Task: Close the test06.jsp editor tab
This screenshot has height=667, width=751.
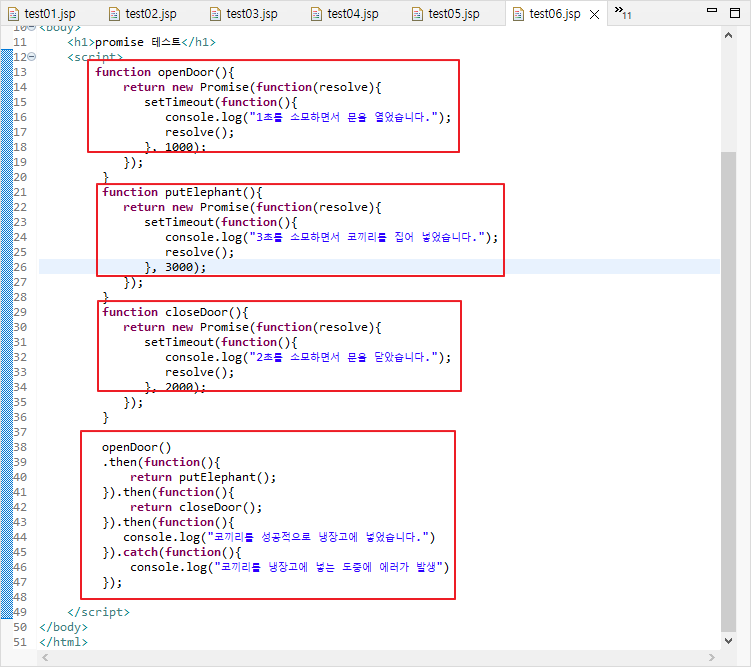Action: coord(594,14)
